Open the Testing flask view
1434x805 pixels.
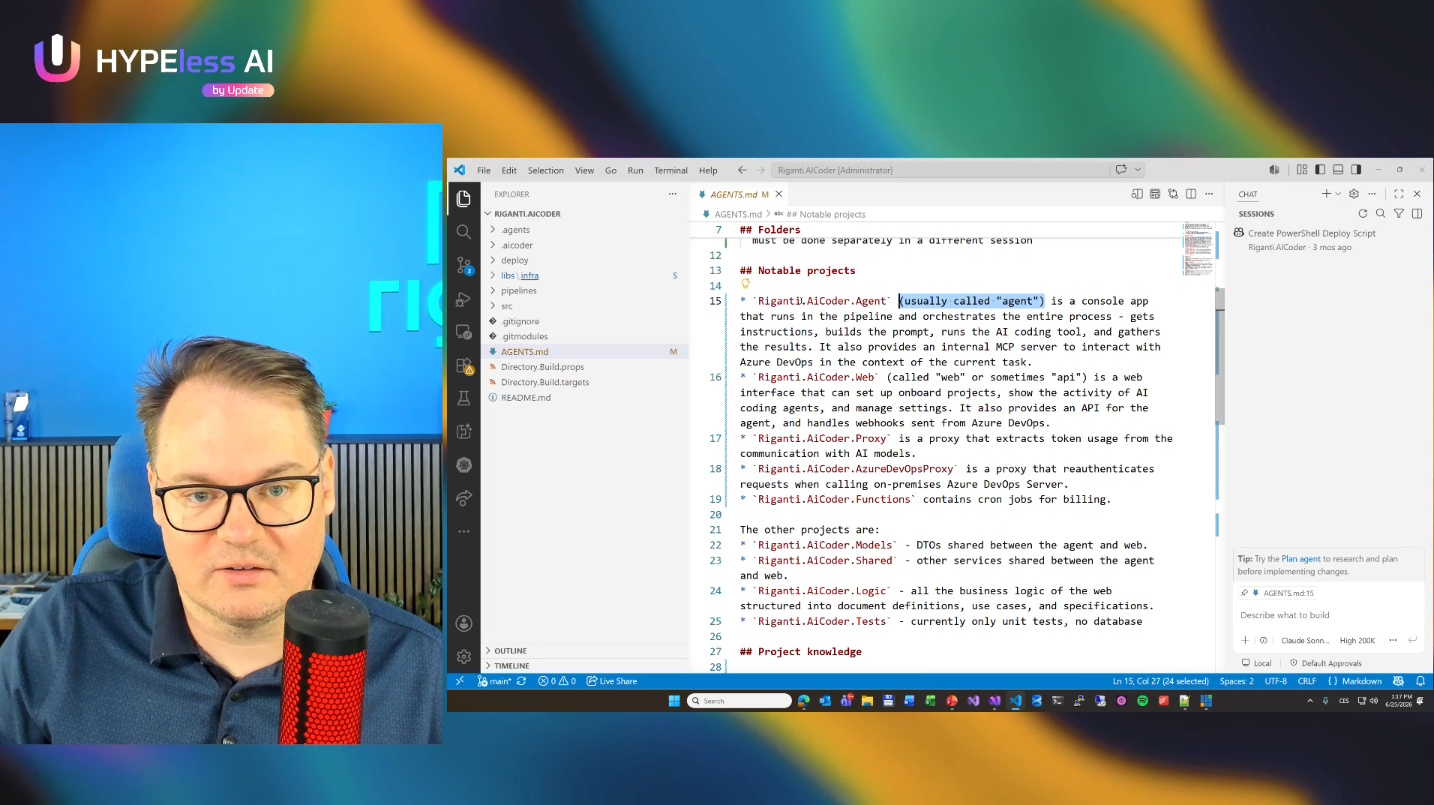coord(463,398)
